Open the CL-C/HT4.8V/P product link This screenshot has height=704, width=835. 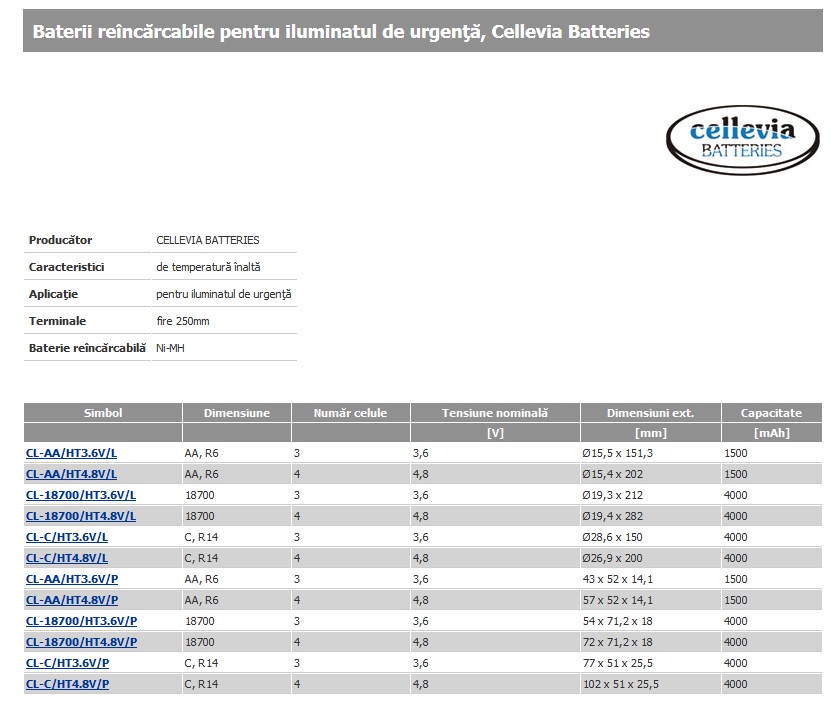(x=67, y=684)
